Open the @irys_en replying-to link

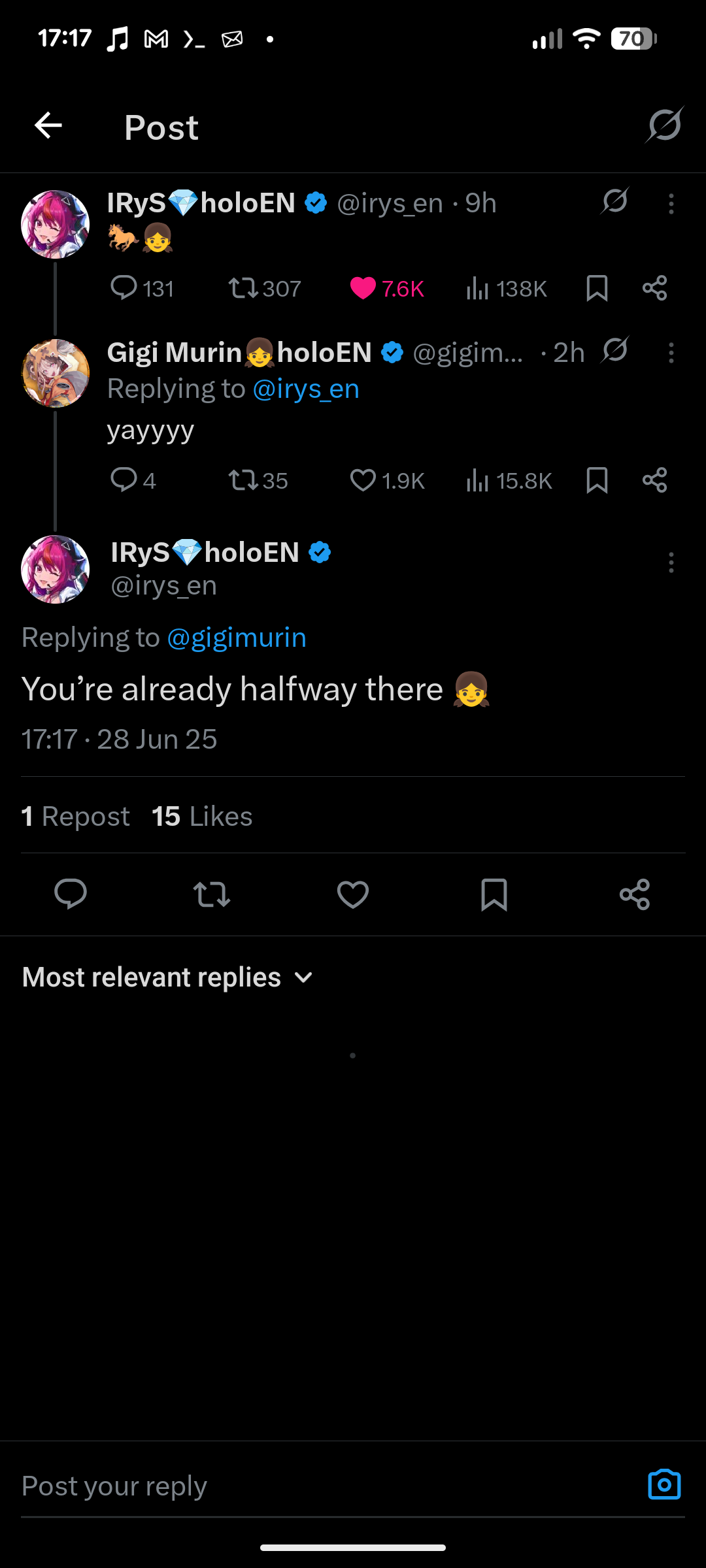306,389
